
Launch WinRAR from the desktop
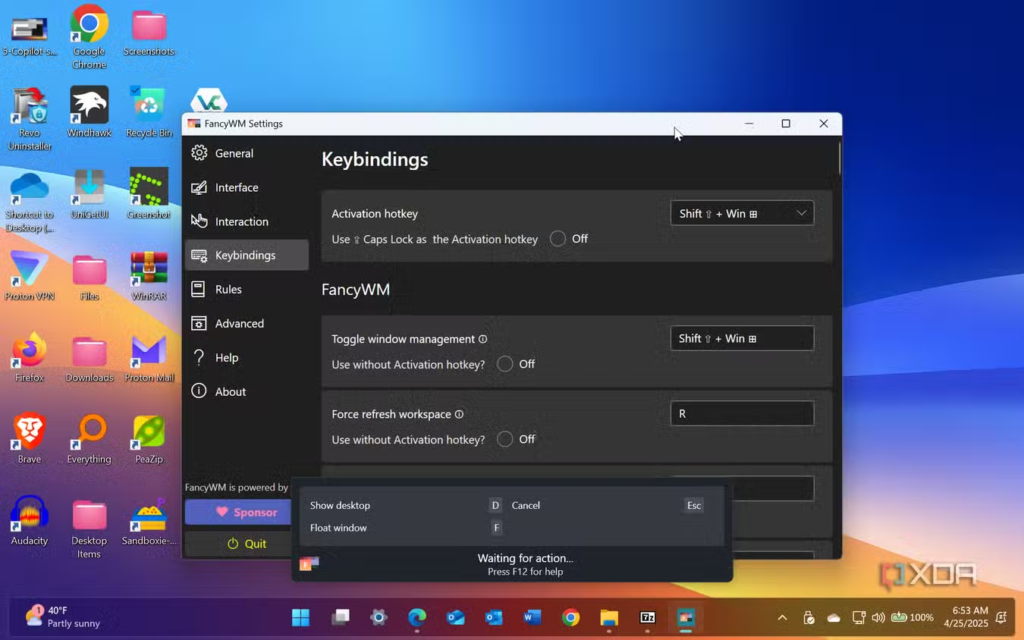[149, 276]
